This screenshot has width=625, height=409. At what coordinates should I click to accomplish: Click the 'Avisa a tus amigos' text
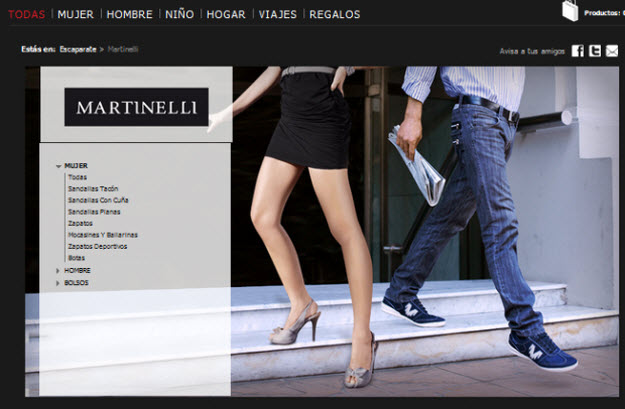[532, 51]
